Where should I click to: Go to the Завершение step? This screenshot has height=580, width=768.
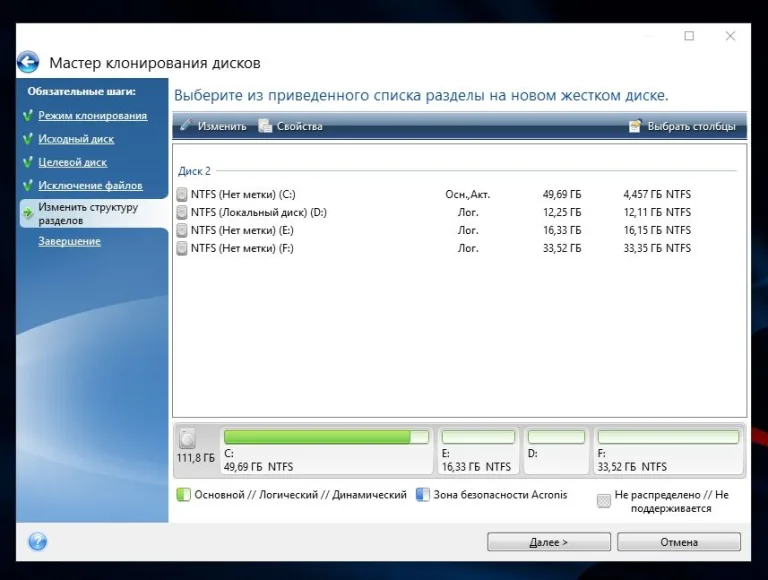[69, 241]
